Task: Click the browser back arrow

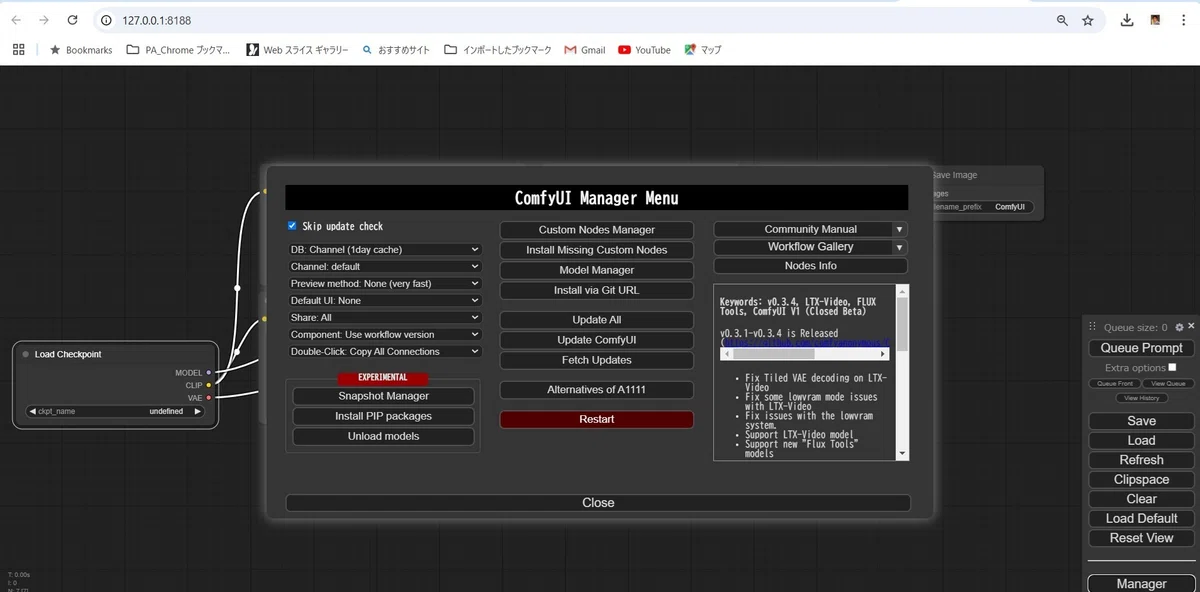Action: click(x=16, y=20)
